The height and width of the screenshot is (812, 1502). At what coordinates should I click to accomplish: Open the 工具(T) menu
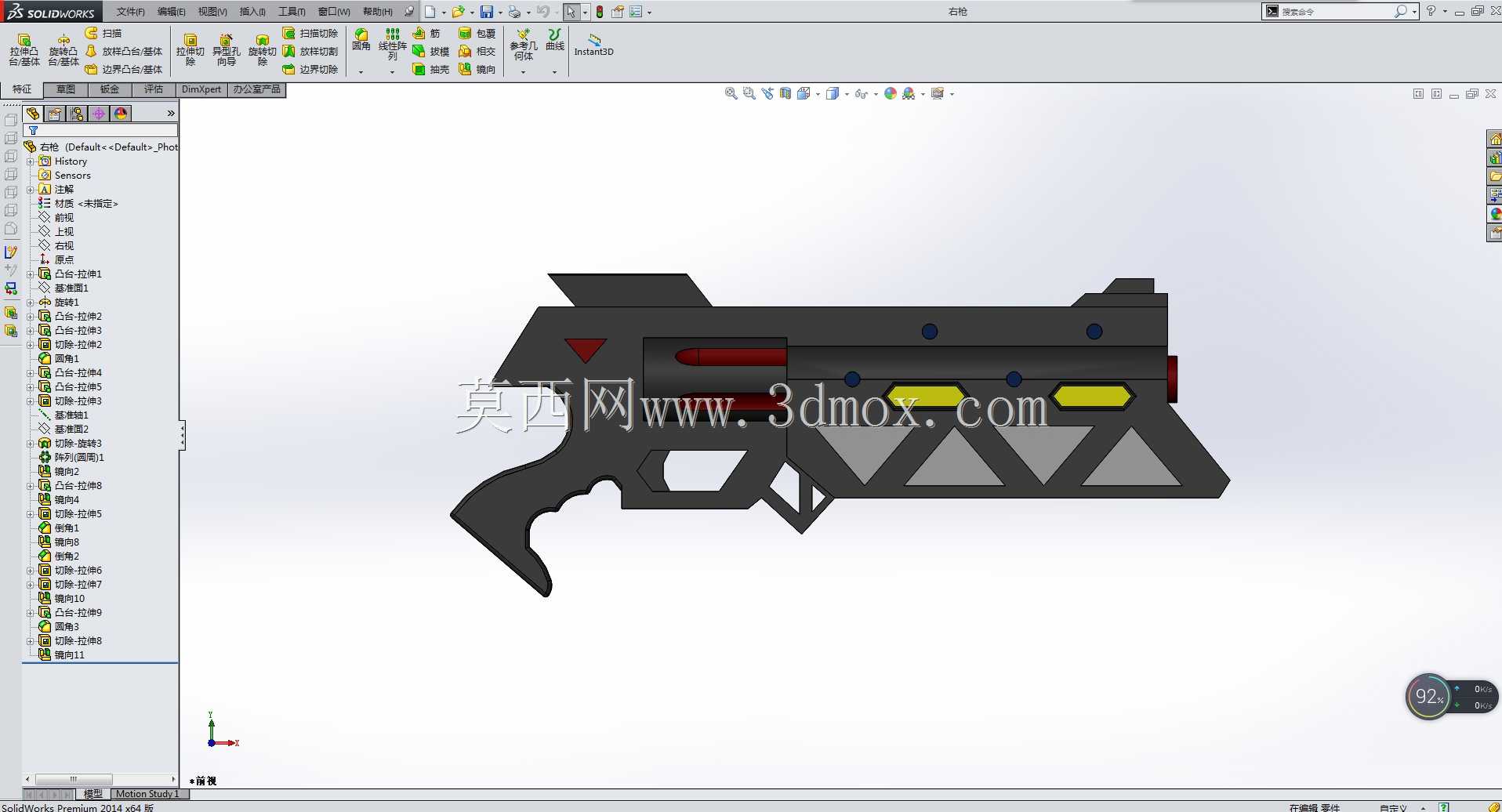pos(292,12)
